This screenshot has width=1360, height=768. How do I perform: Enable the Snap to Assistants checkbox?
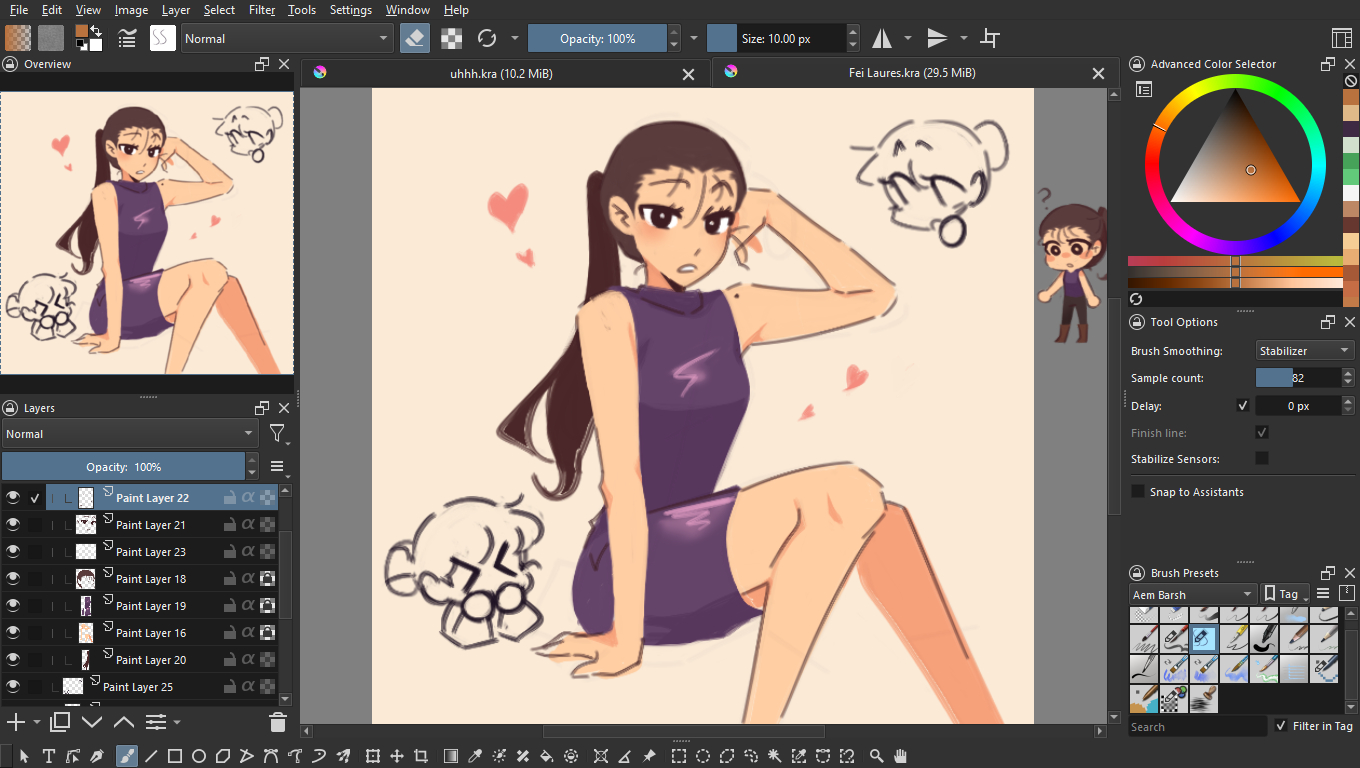click(x=1138, y=492)
